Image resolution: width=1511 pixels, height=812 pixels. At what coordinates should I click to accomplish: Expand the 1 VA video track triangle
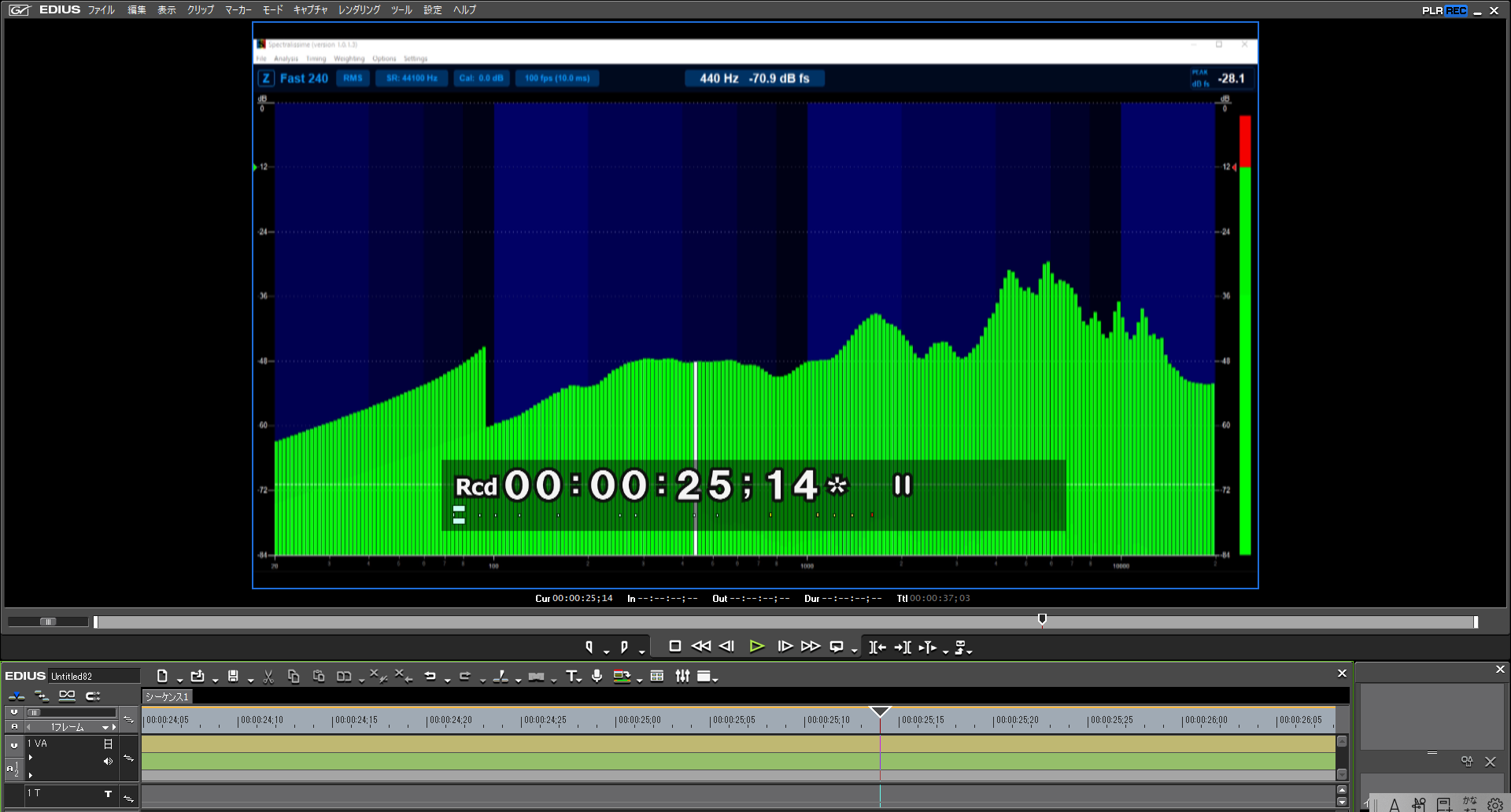31,757
